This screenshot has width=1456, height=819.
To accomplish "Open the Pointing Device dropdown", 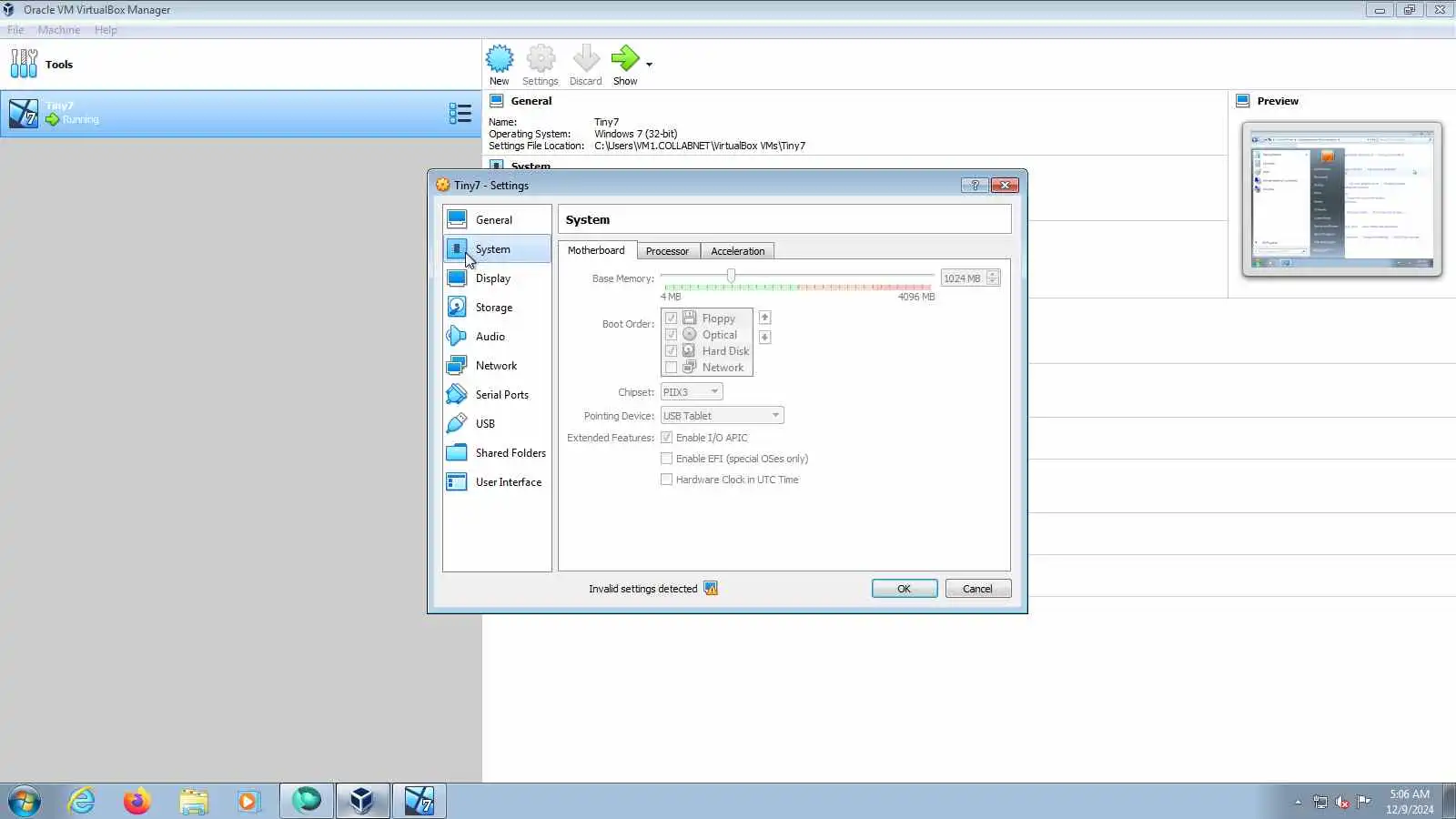I will (722, 416).
